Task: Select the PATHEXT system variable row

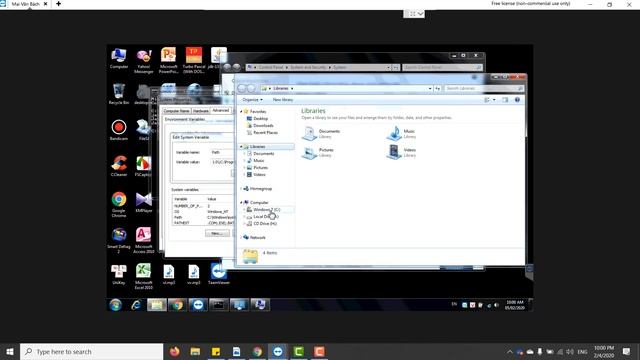Action: coord(203,223)
